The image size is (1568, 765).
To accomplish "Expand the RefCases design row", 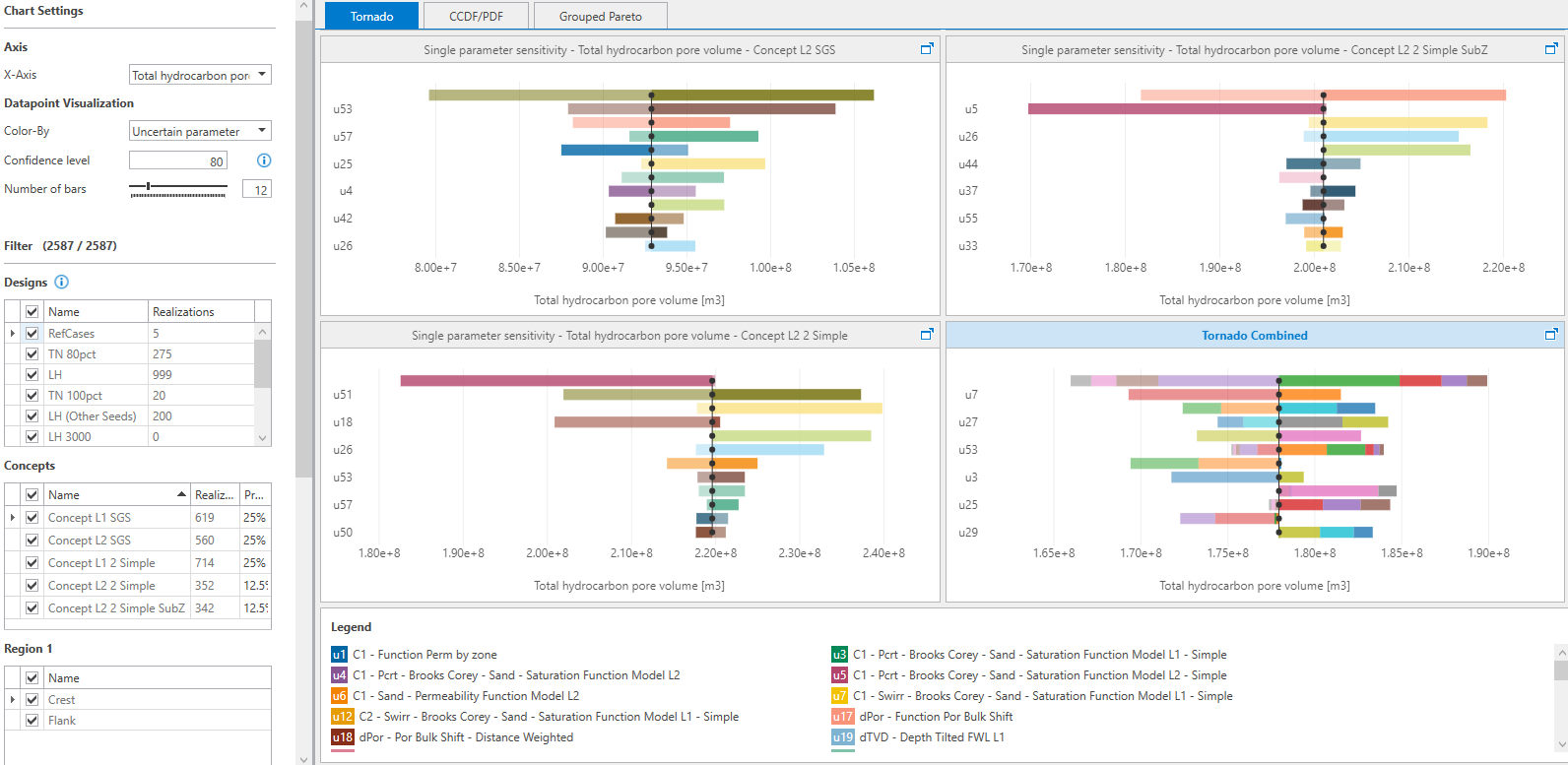I will point(12,334).
